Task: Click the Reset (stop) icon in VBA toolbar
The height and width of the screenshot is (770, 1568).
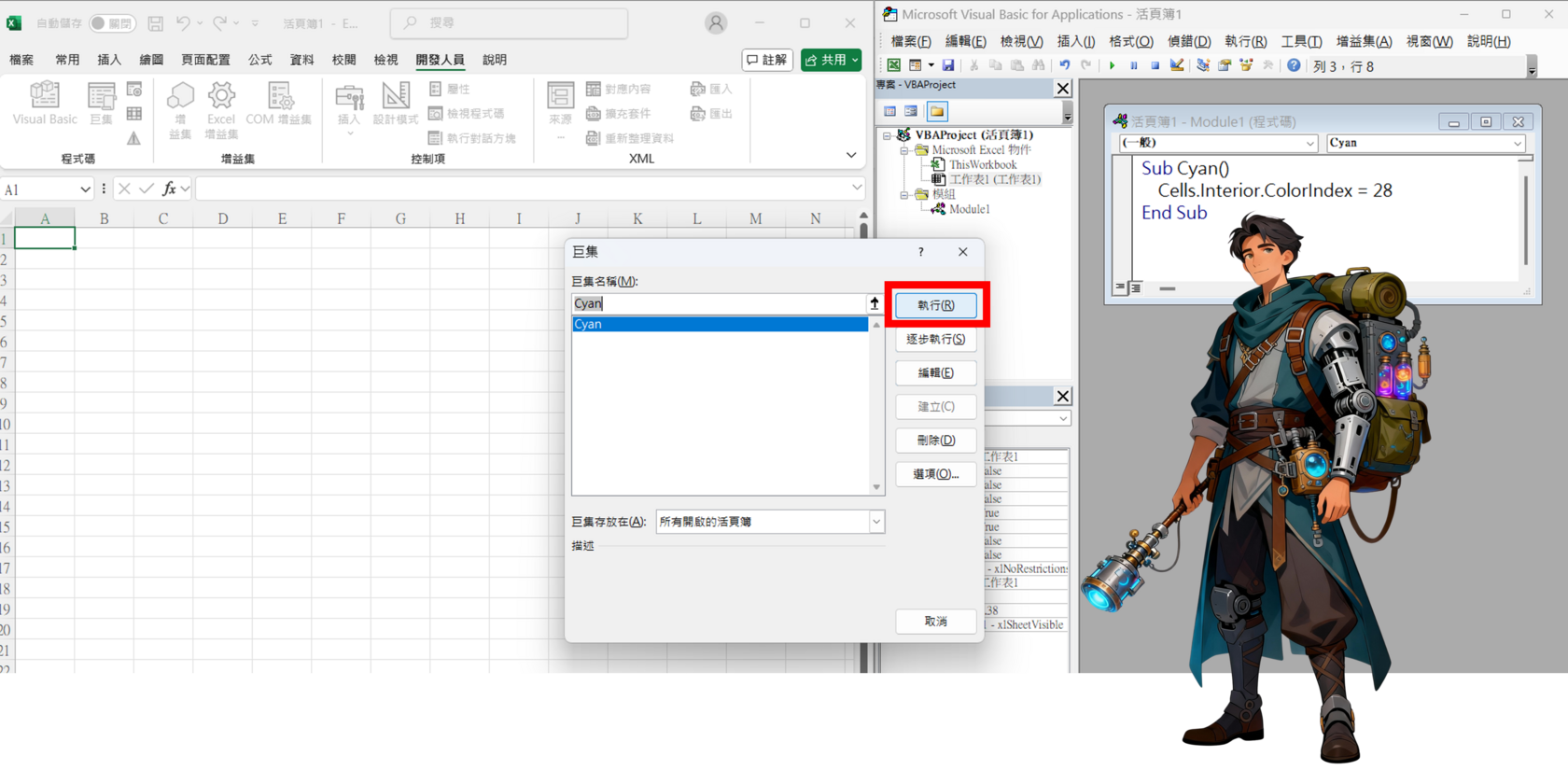Action: [1155, 65]
